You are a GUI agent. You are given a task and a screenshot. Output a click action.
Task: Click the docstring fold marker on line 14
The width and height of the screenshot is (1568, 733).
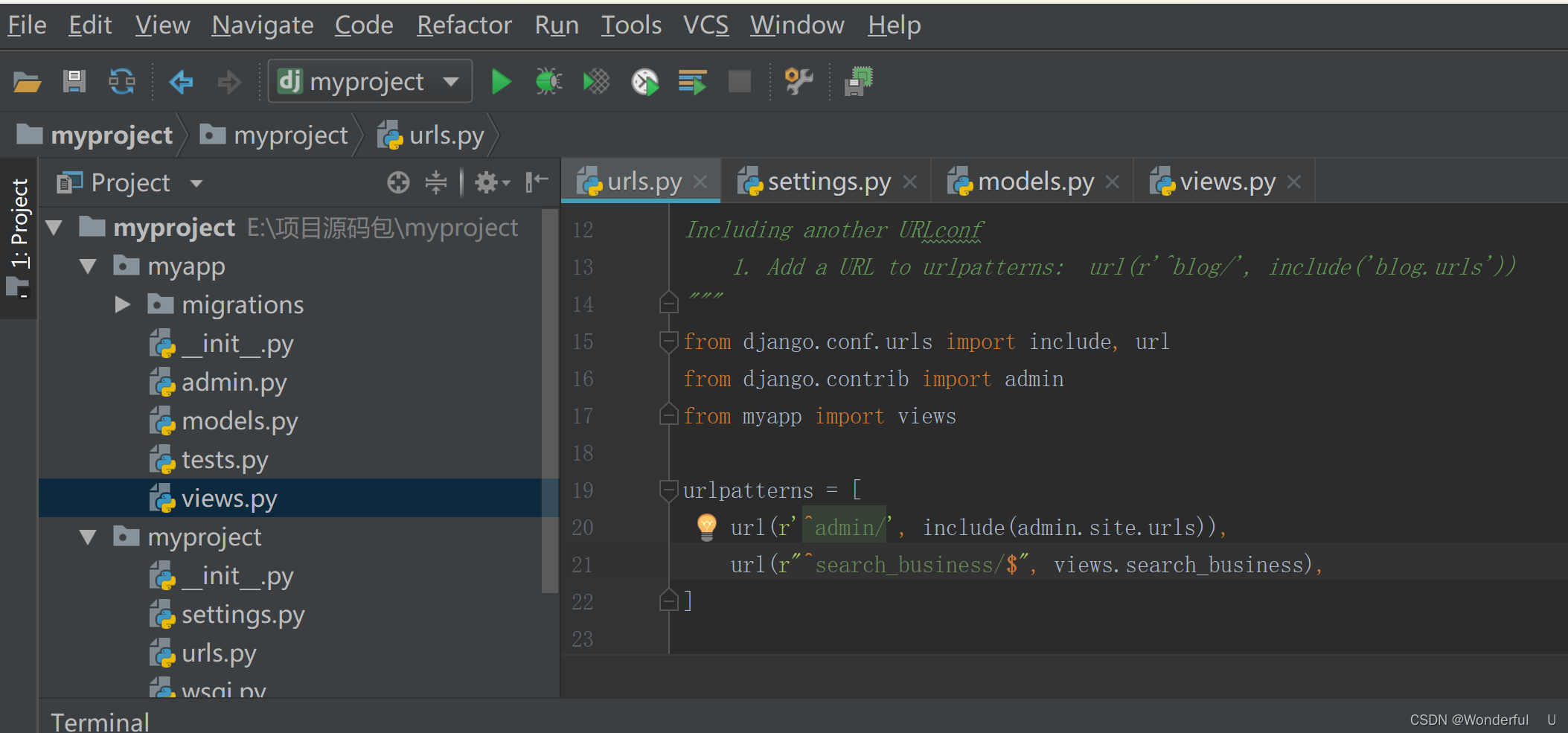pyautogui.click(x=668, y=303)
